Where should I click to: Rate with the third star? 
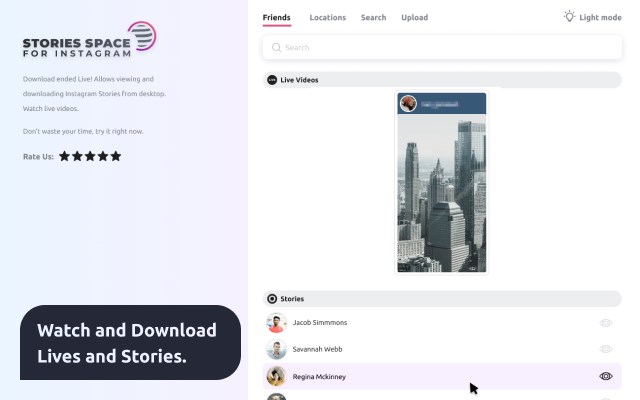click(x=90, y=156)
